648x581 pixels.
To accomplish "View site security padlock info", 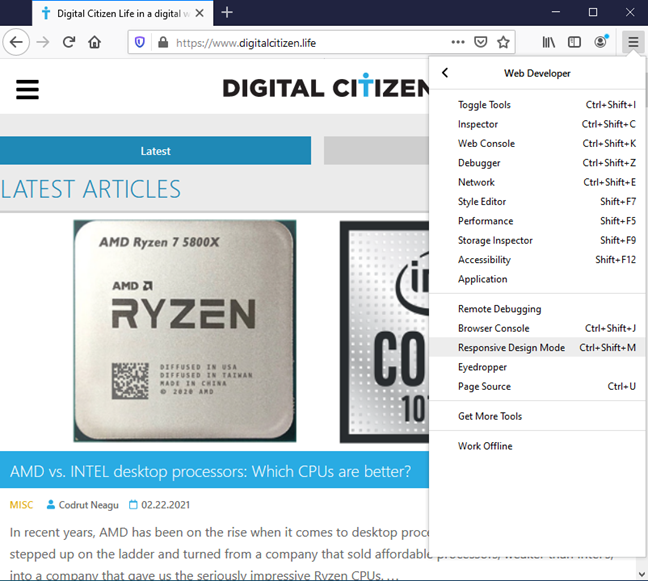I will [x=163, y=42].
